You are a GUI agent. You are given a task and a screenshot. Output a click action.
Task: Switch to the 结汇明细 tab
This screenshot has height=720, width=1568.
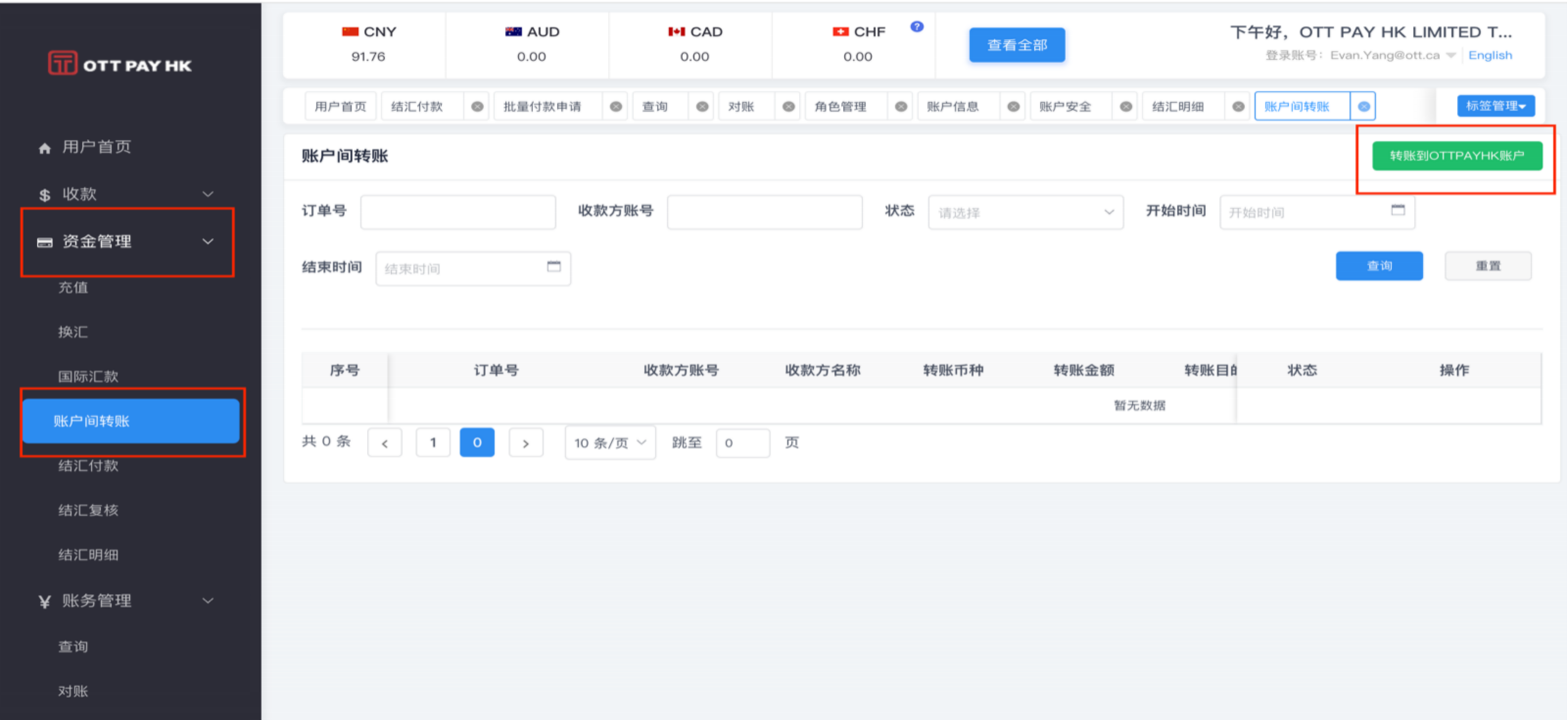1178,106
